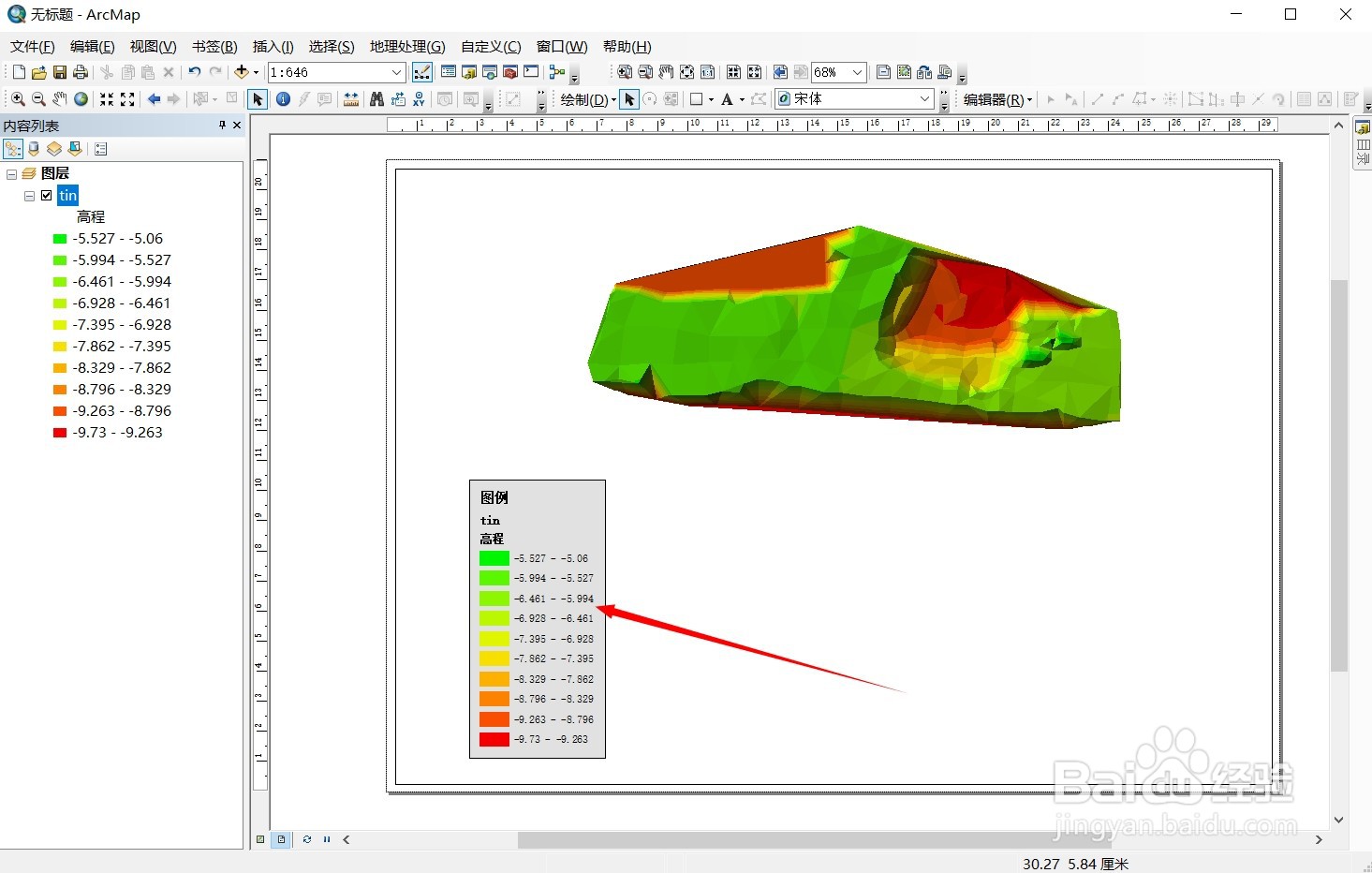Switch to List By Drawing Order
The image size is (1372, 873).
pos(13,149)
